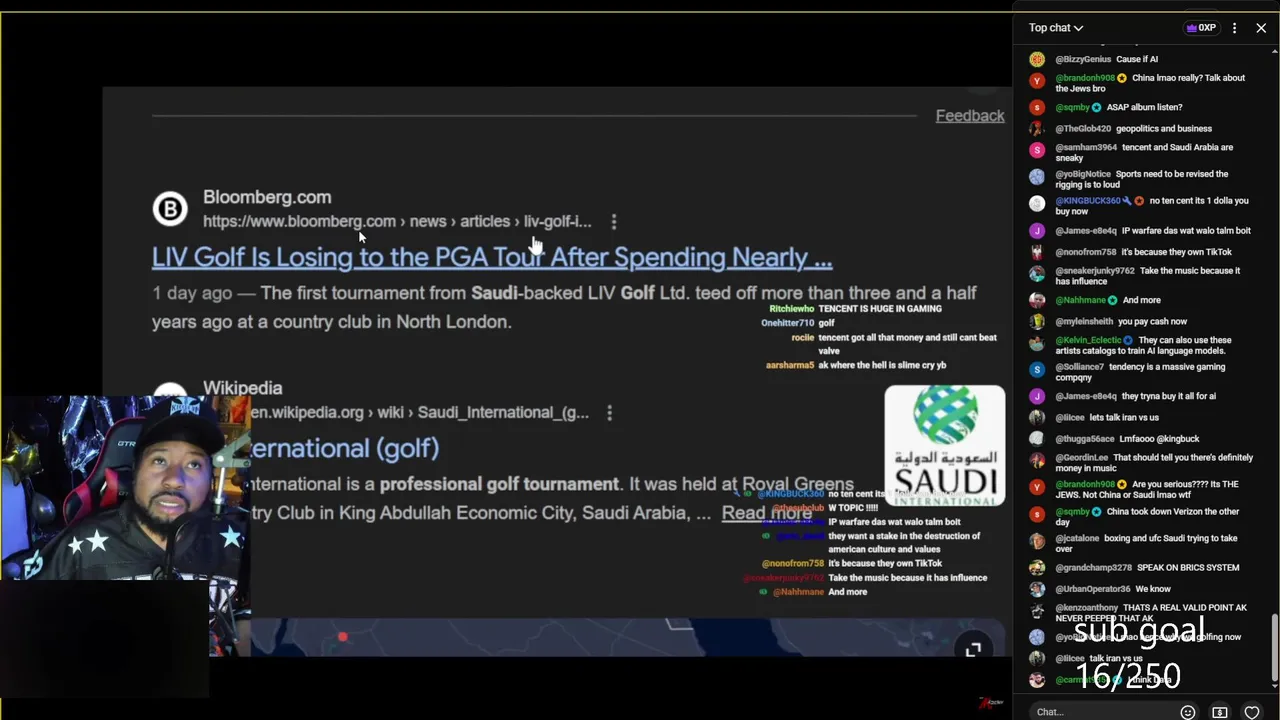
Task: Click @sneakerjunky9762's avatar in chat
Action: (x=1037, y=273)
